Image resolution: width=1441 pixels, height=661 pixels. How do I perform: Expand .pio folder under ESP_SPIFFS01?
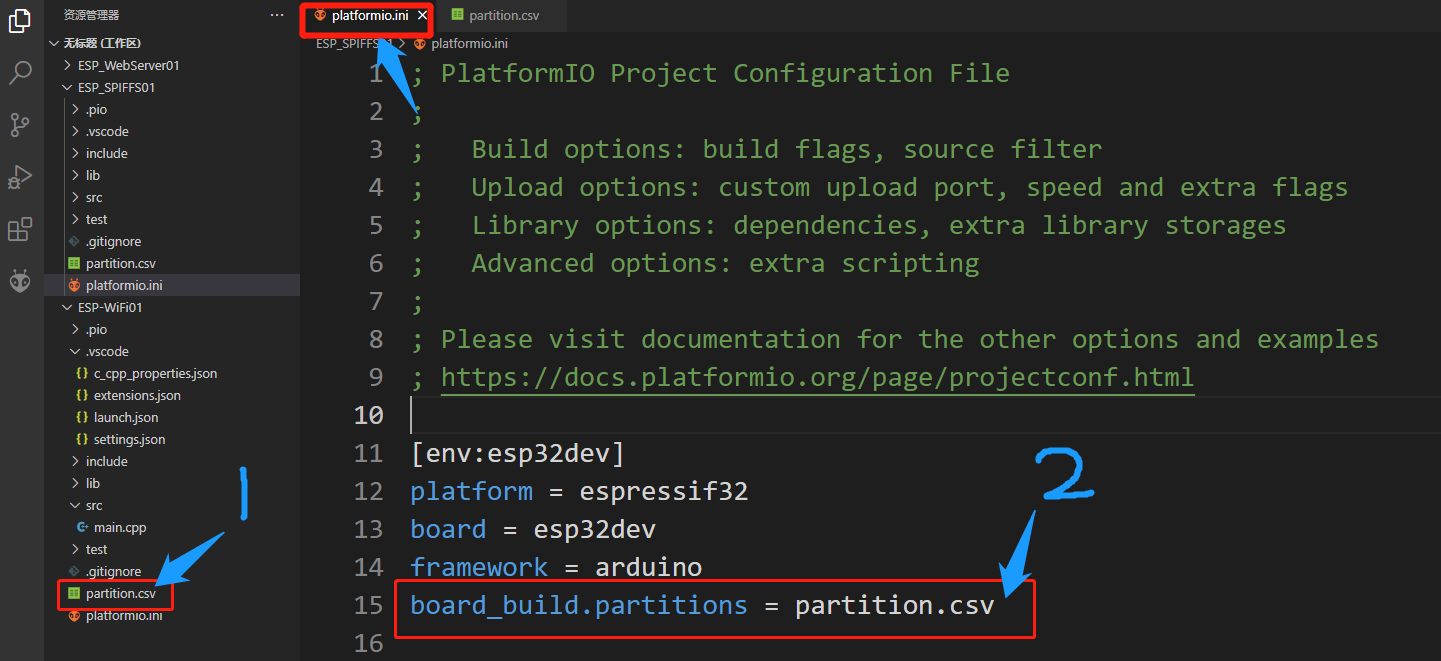pos(171,109)
